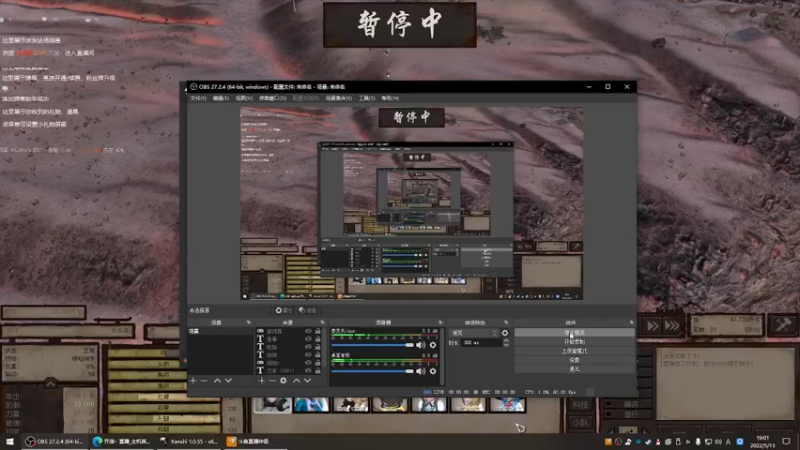Viewport: 800px width, 450px height.
Task: Click the transition duration 300 ms field
Action: click(481, 343)
